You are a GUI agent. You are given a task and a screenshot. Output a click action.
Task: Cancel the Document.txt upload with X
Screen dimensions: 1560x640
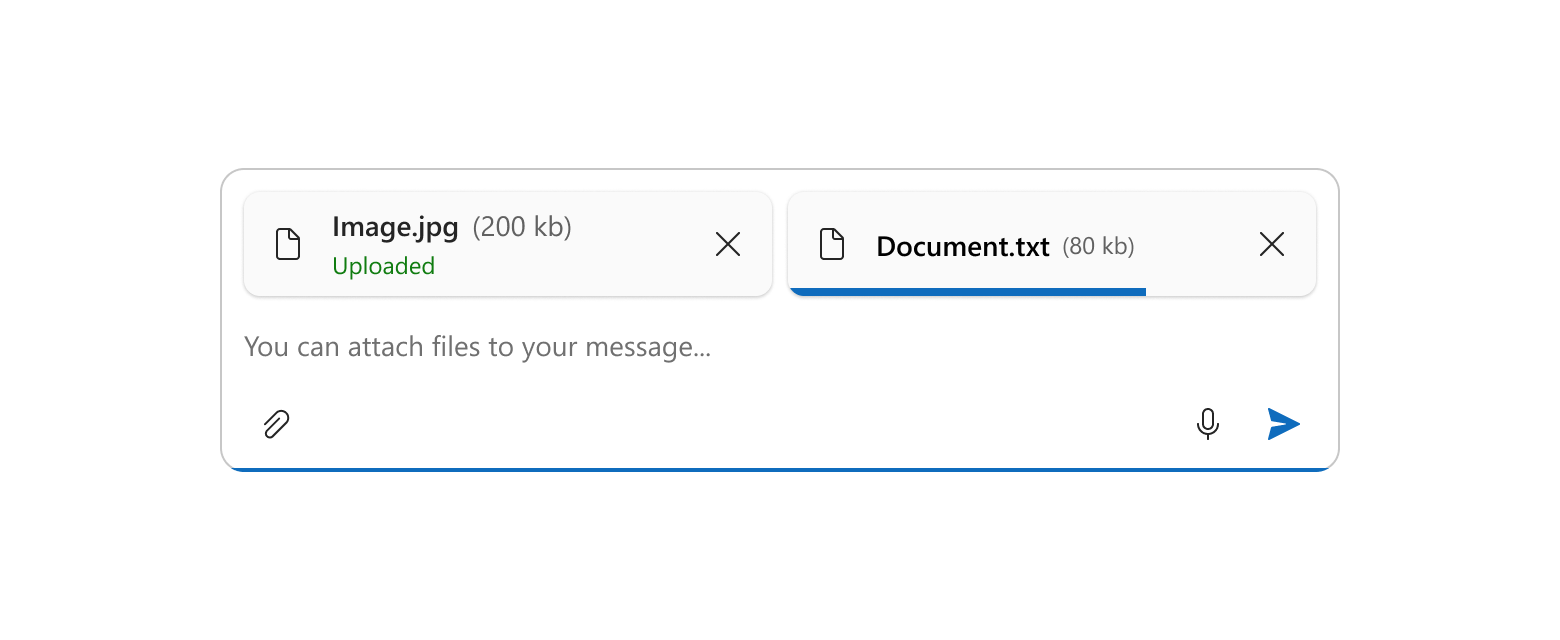click(x=1272, y=244)
